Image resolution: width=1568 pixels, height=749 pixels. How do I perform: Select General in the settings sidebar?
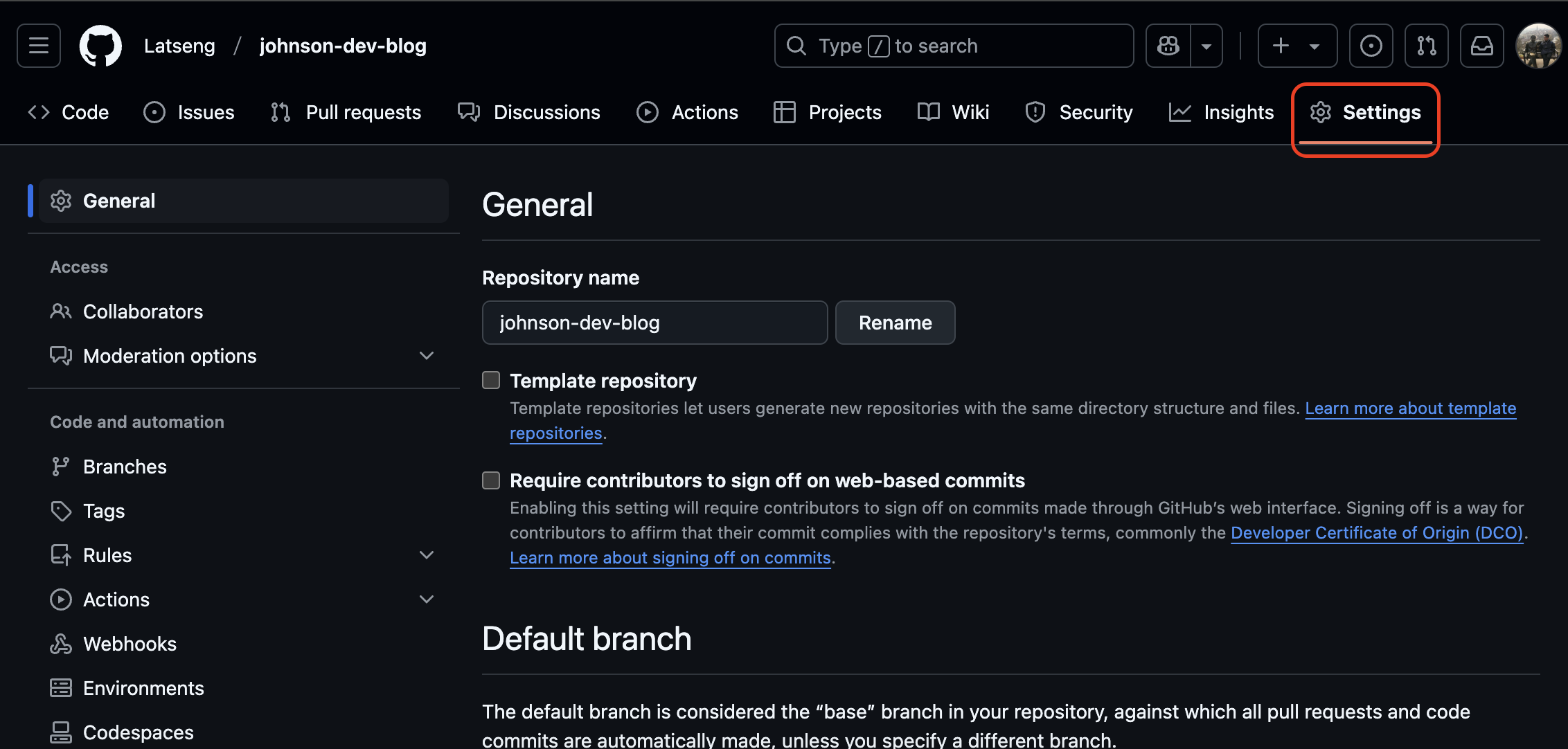click(x=244, y=201)
